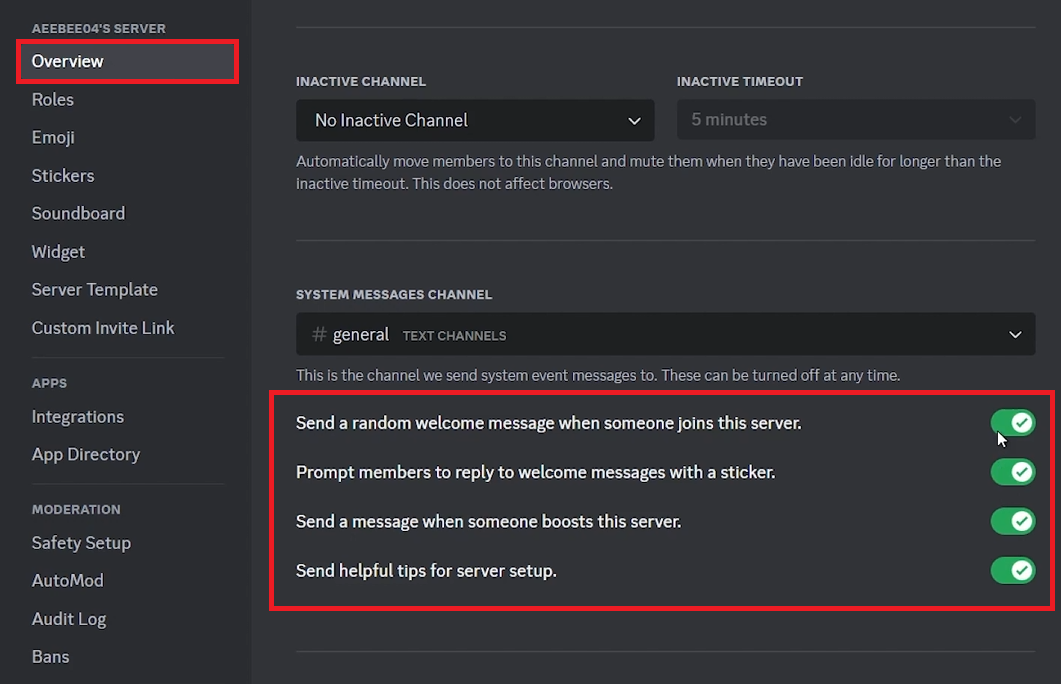Screen dimensions: 1061x684
Task: Expand the System Messages Channel chevron
Action: (1015, 335)
